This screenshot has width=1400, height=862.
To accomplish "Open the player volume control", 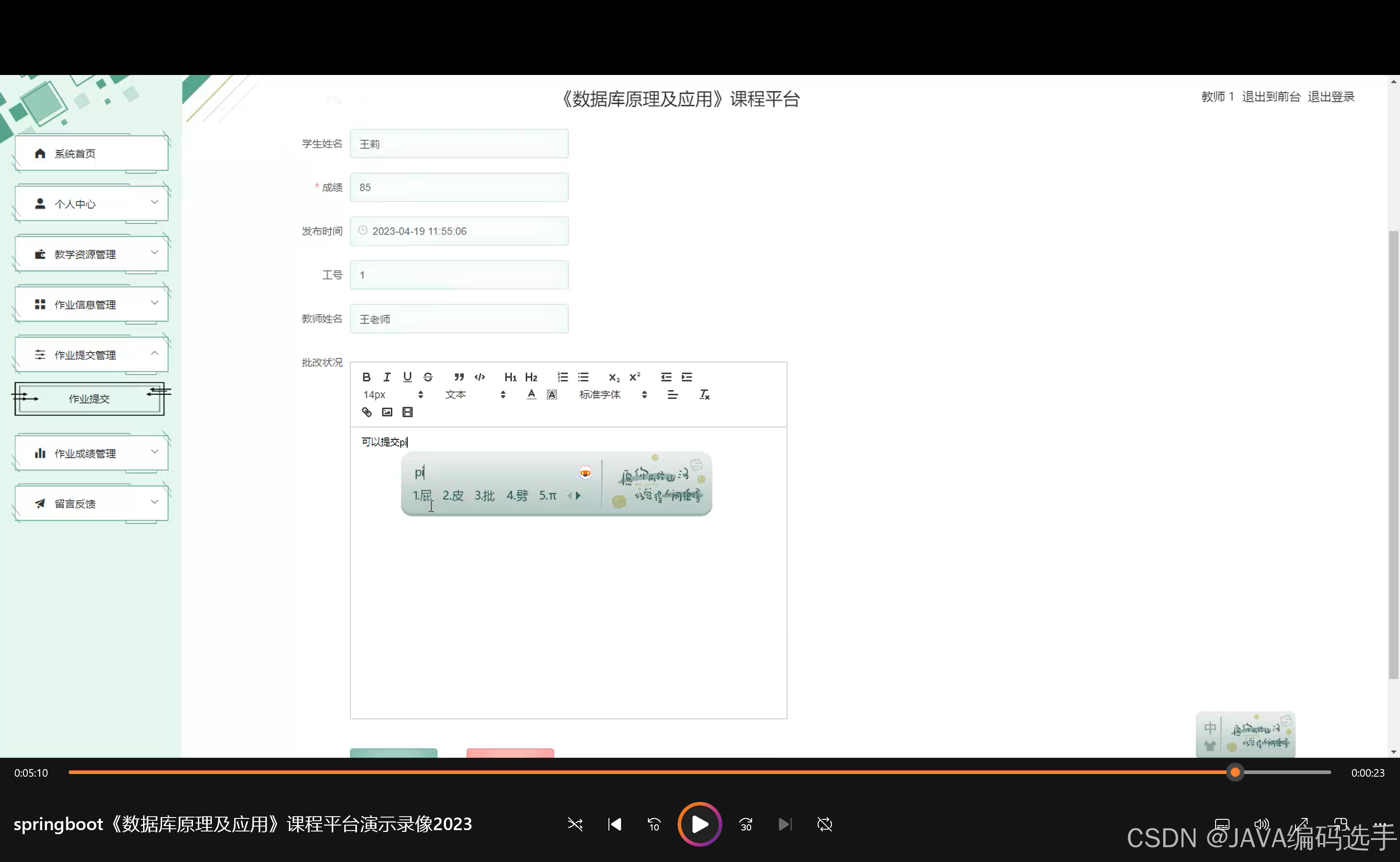I will pos(1261,824).
